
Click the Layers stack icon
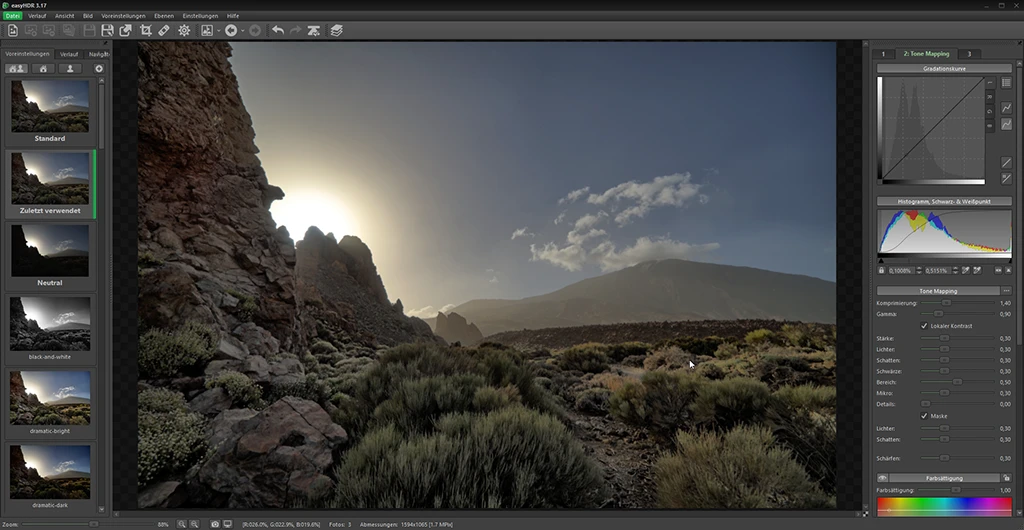click(336, 31)
